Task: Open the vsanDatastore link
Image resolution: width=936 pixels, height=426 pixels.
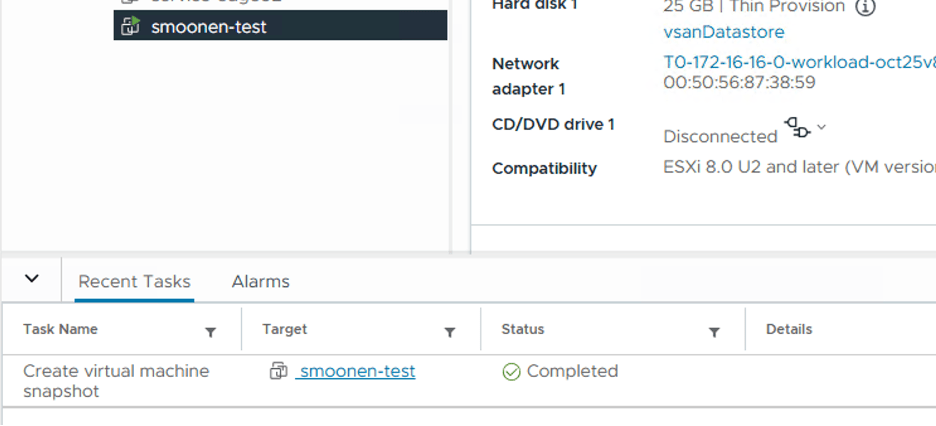Action: point(724,32)
